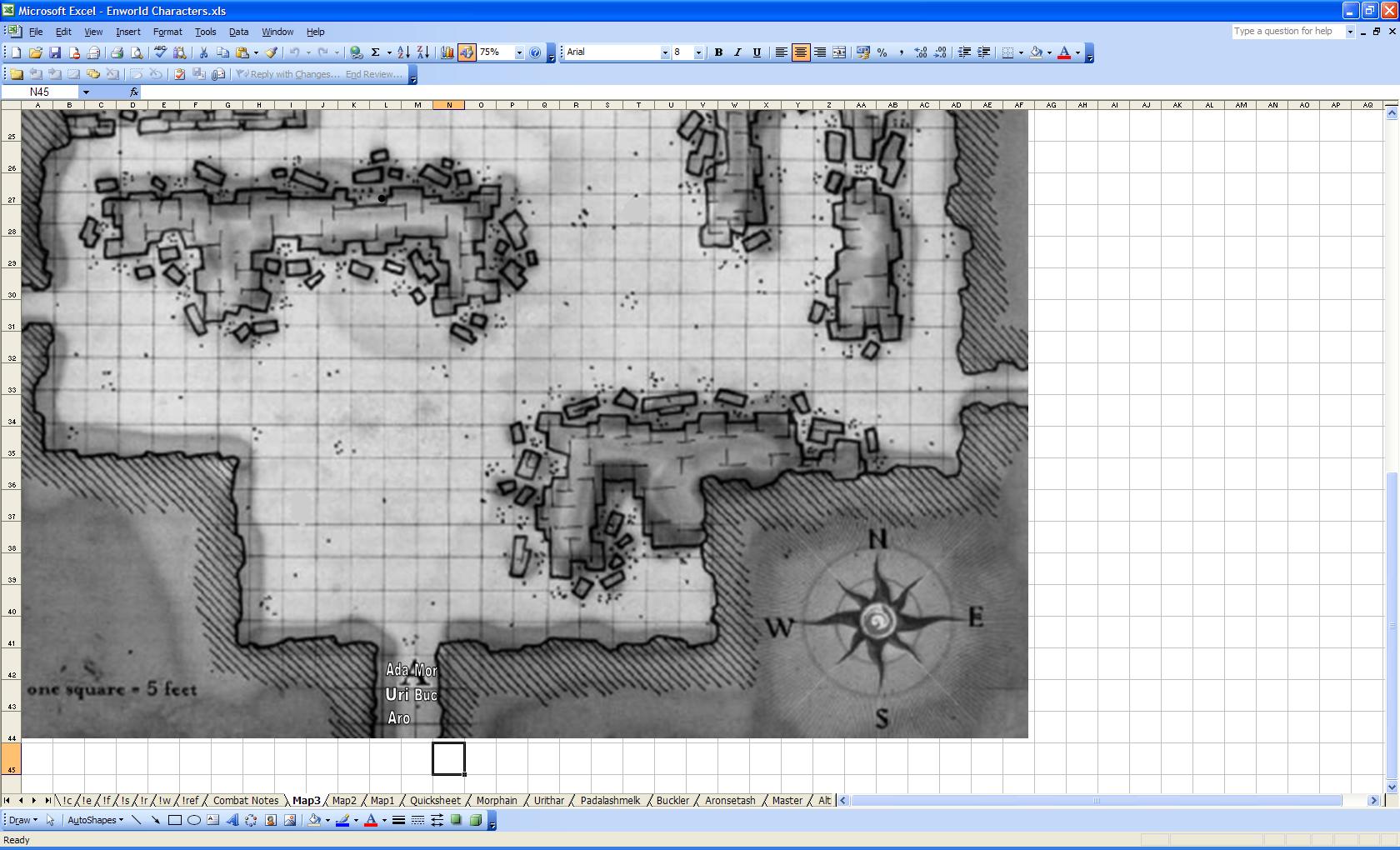Open the shadow style options
Screen dimensions: 1400x850
457,820
